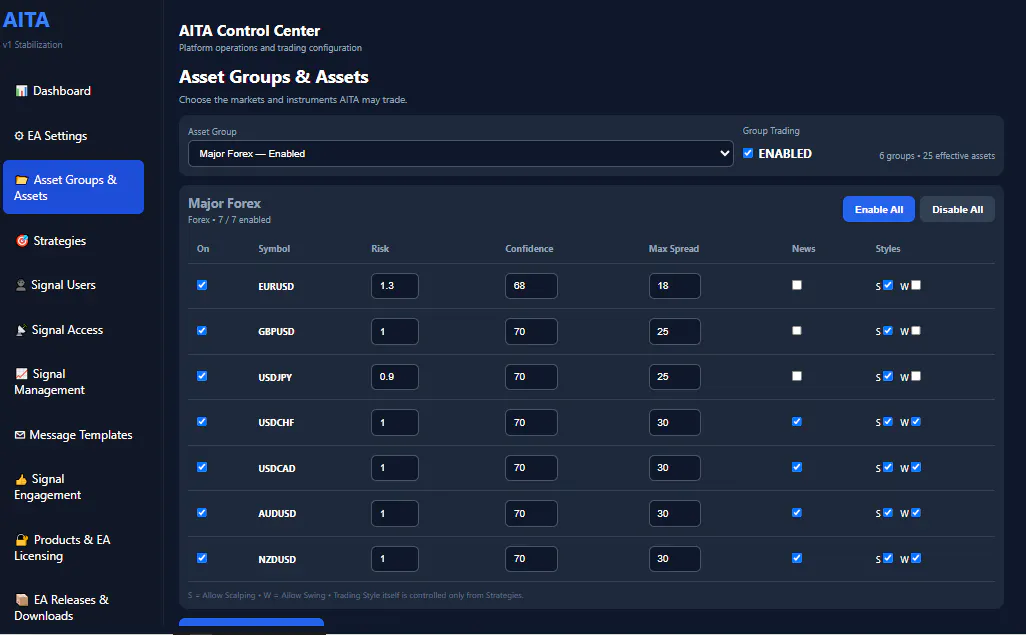
Task: Click '6 groups • 25 effective assets' text
Action: point(937,156)
